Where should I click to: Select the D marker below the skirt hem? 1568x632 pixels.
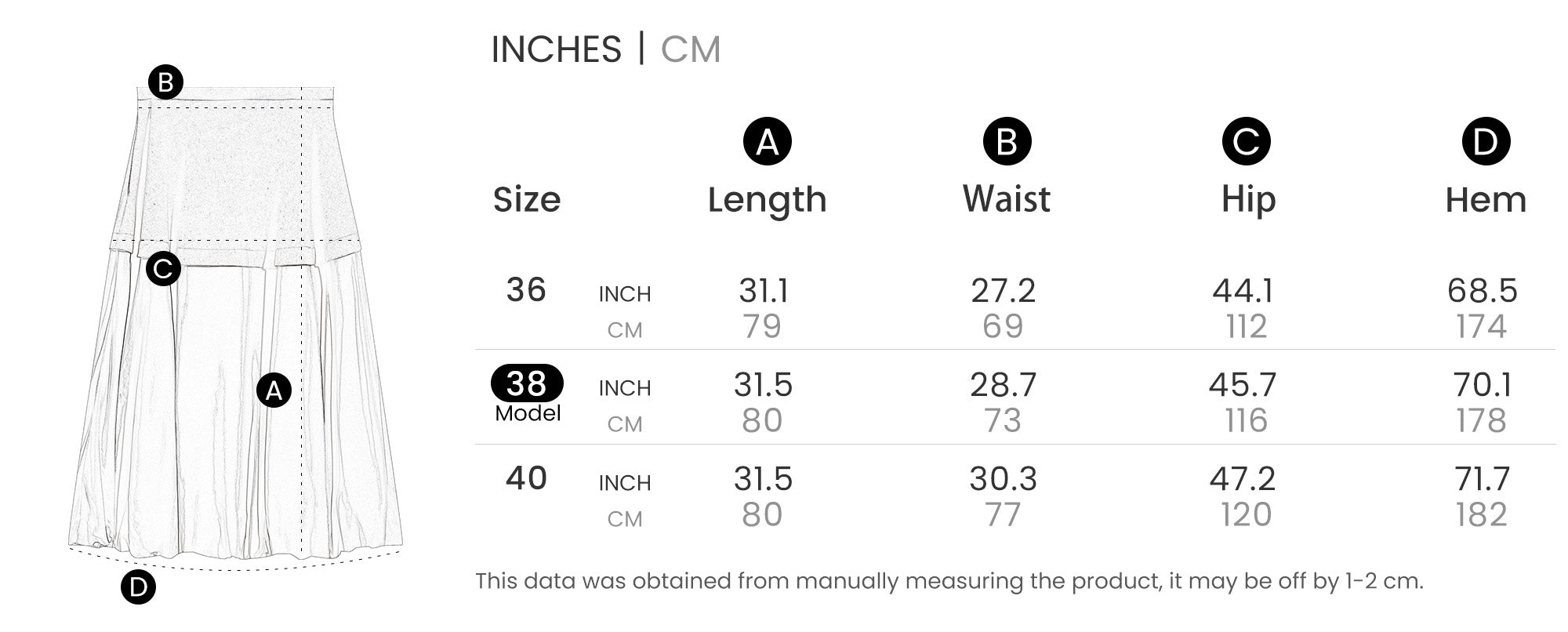tap(138, 587)
